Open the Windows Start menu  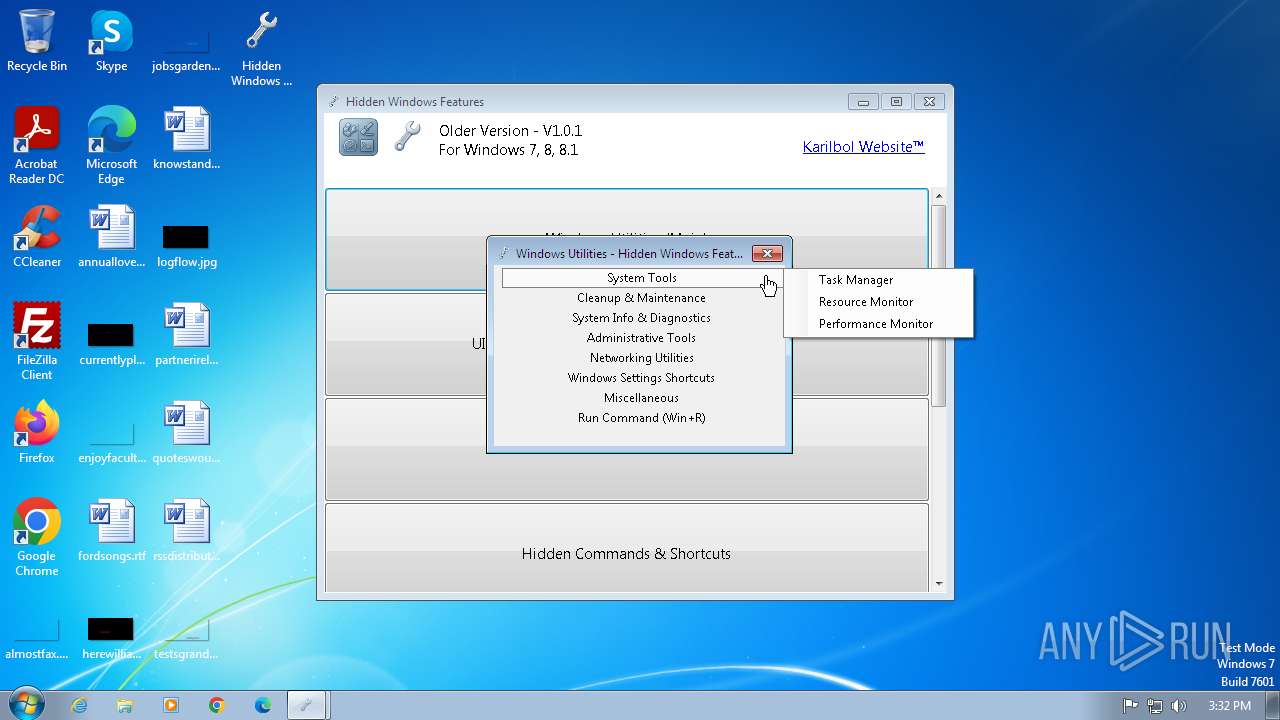[25, 705]
